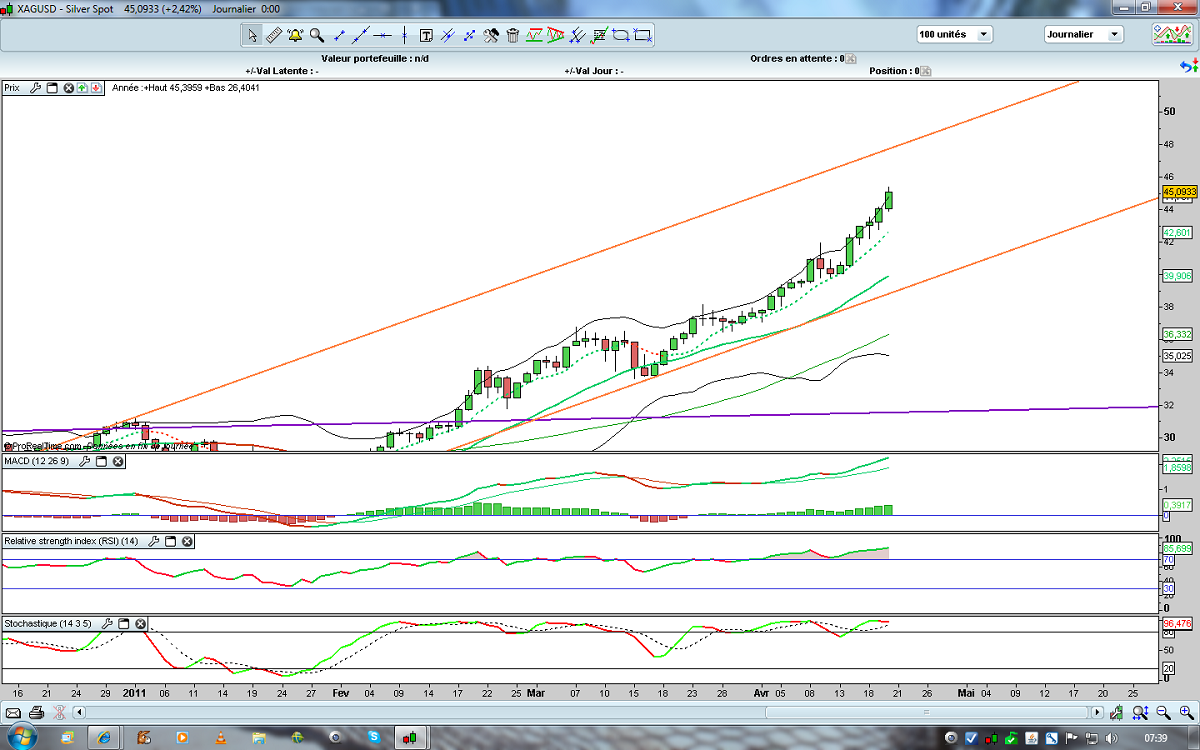Viewport: 1200px width, 750px height.
Task: Close the Stochastique indicator panel
Action: point(140,623)
